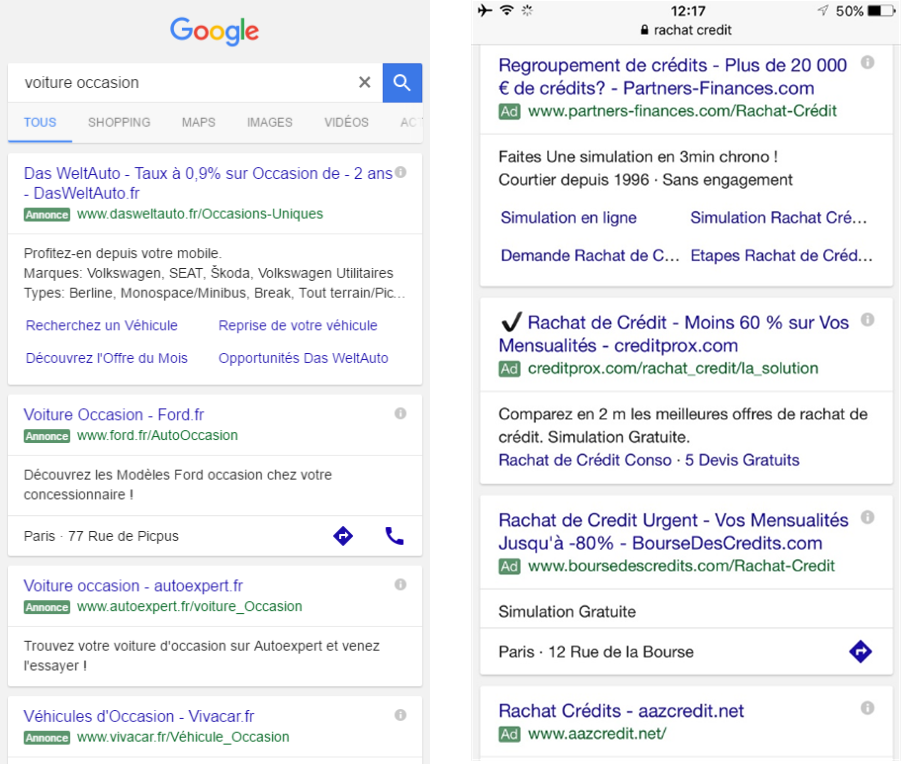The width and height of the screenshot is (905, 764).
Task: Open Rachat de Credit Urgent headline link
Action: (674, 531)
